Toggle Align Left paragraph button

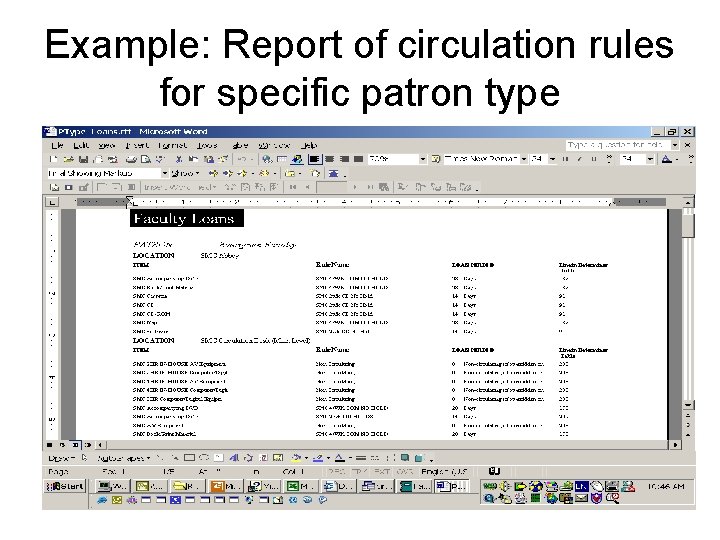(x=315, y=159)
